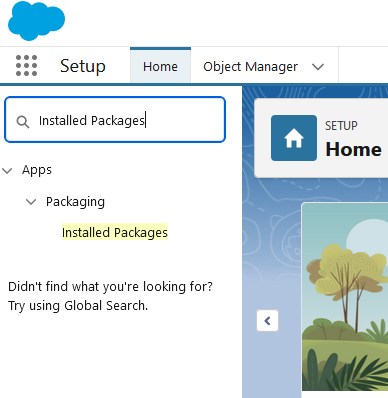Click the Setup app name label

83,66
